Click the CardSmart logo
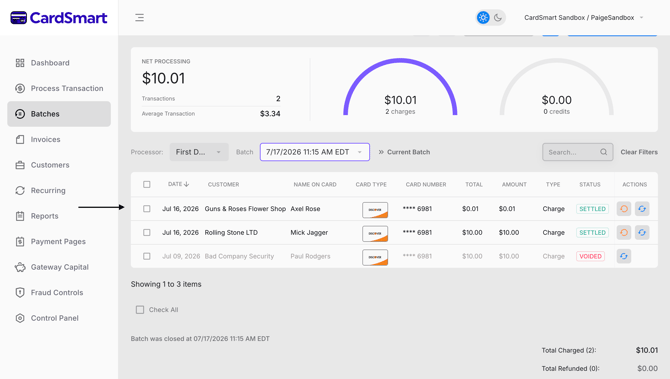670x379 pixels. [59, 18]
